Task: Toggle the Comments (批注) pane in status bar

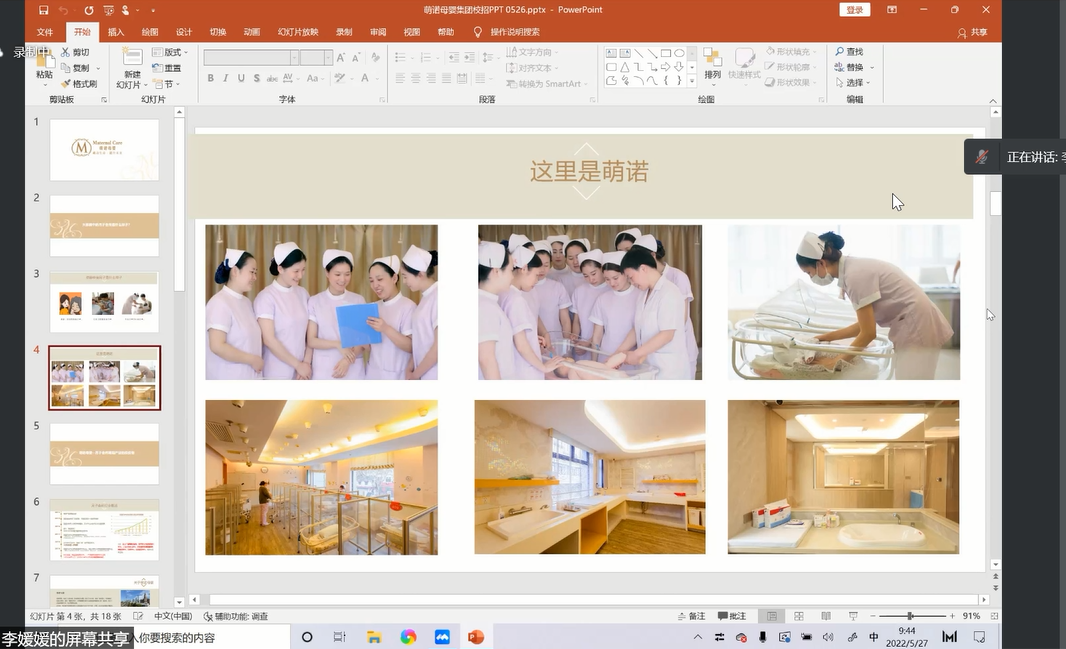Action: 731,616
